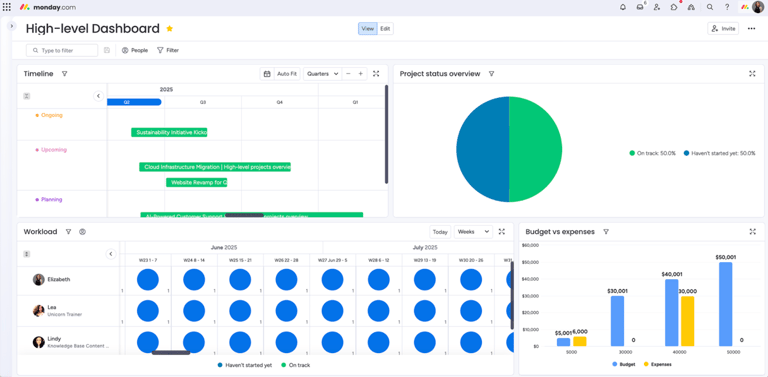This screenshot has height=377, width=768.
Task: Open the user profile avatar
Action: click(758, 7)
